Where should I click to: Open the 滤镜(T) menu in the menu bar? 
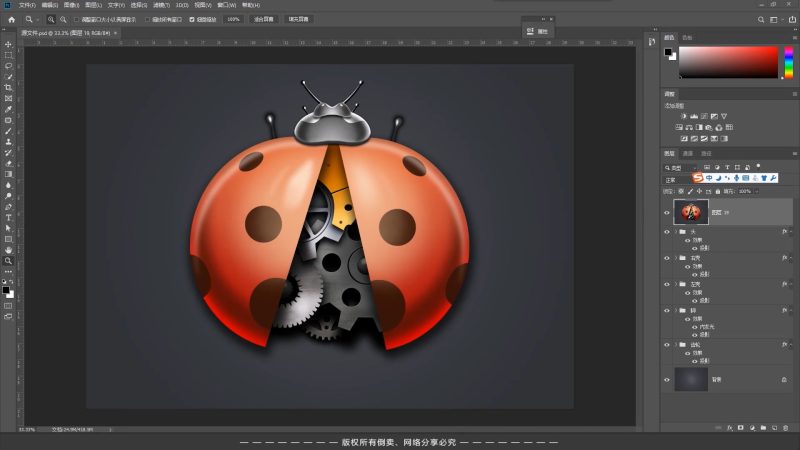pos(160,4)
